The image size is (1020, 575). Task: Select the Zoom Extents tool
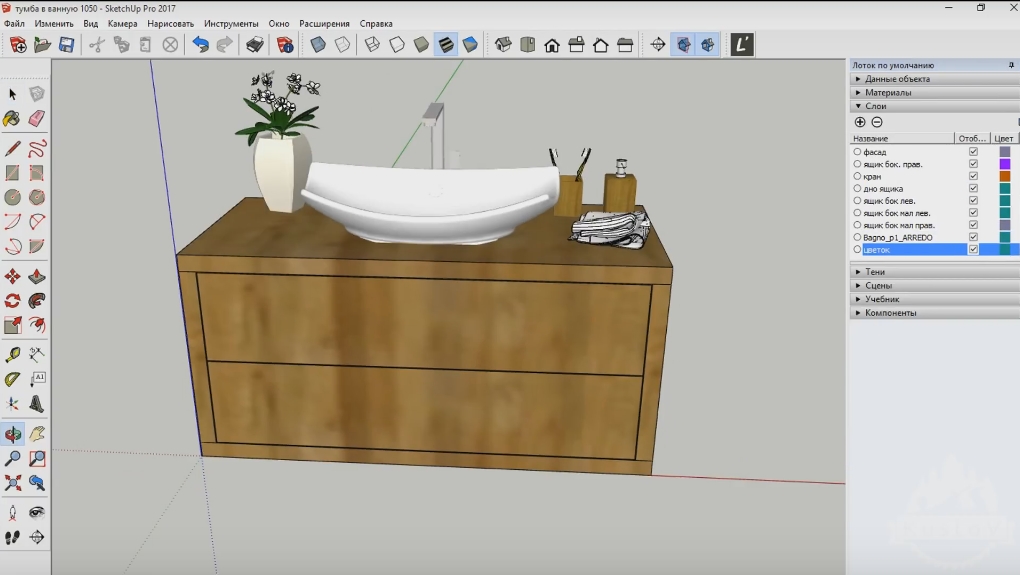pos(12,483)
